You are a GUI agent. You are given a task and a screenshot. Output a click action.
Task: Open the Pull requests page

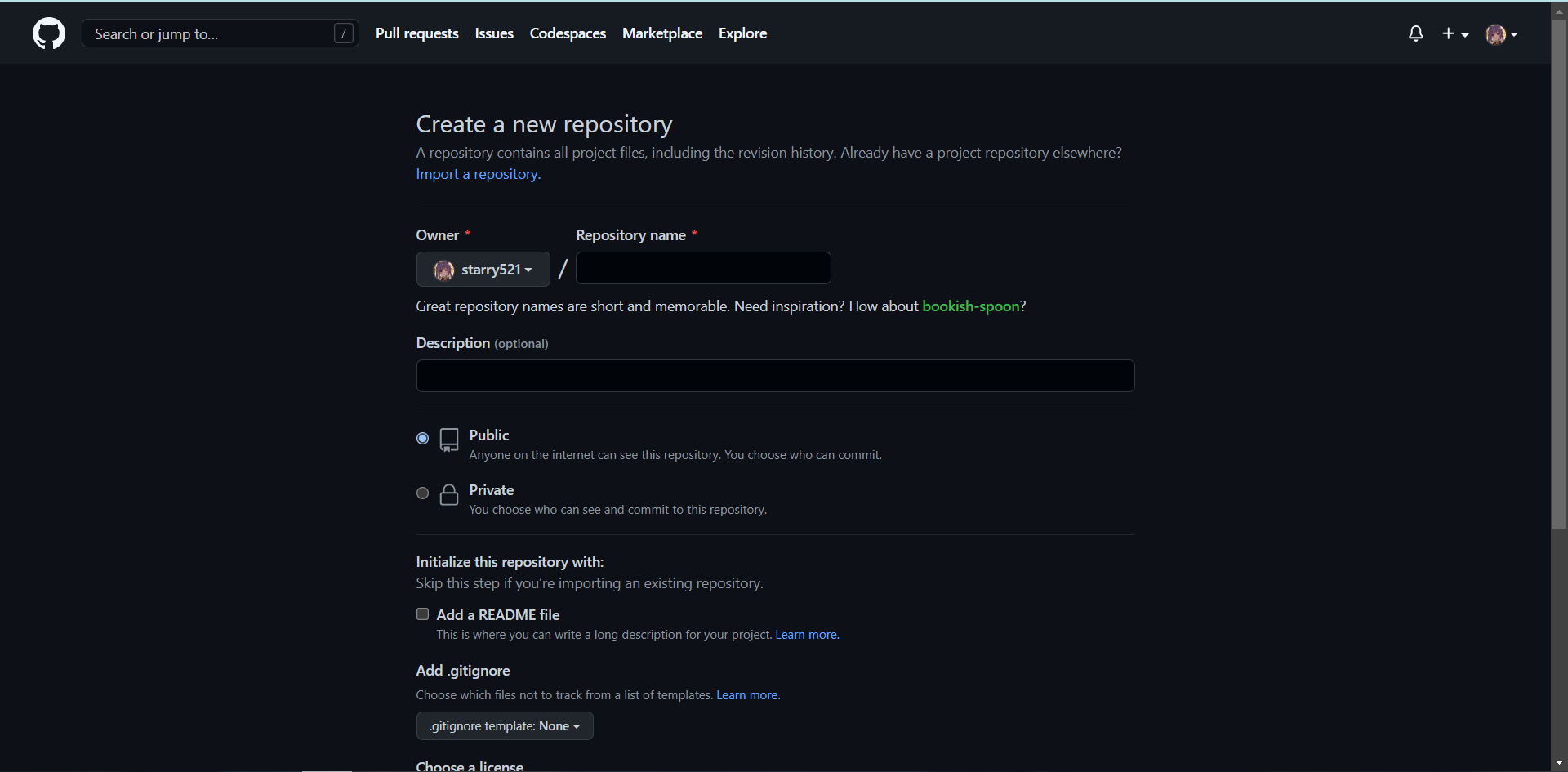(x=416, y=33)
